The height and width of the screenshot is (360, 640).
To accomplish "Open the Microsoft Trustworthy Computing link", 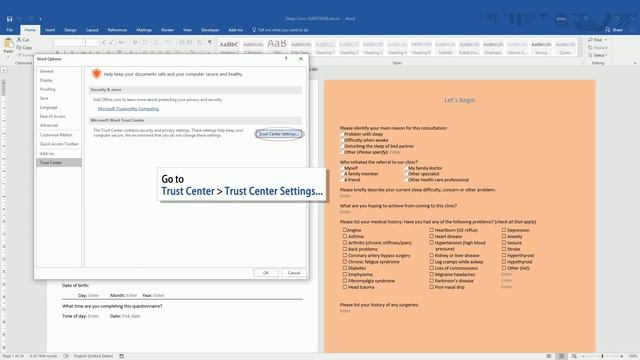I will (x=128, y=109).
